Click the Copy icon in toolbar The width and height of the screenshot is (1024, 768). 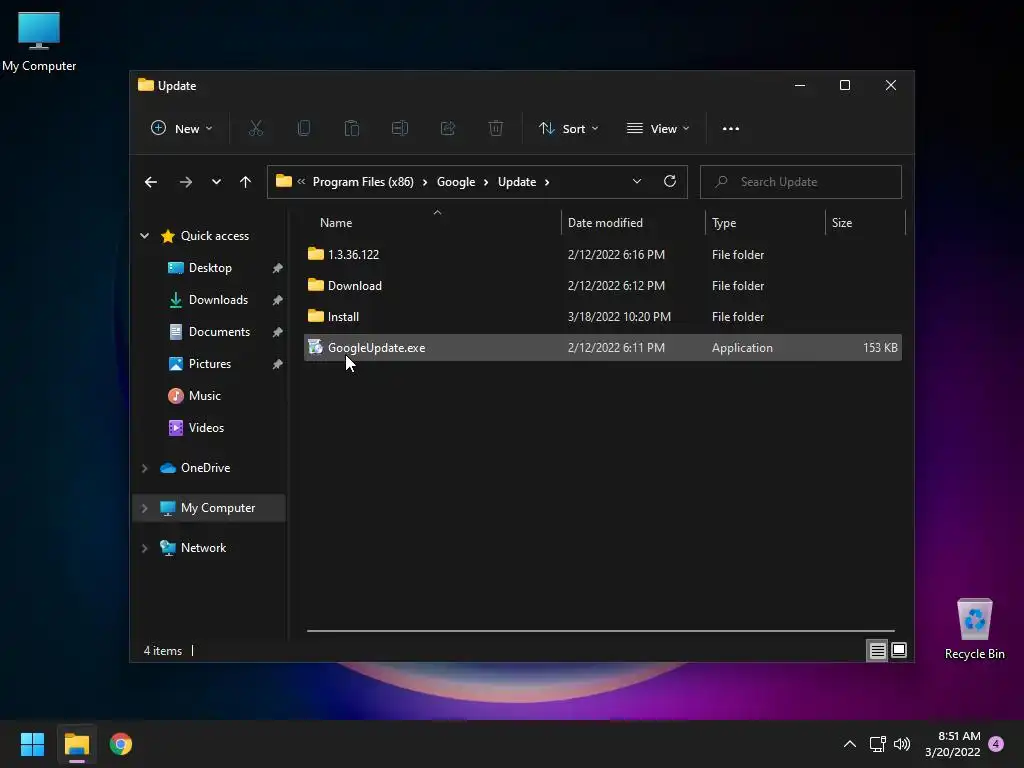tap(304, 129)
